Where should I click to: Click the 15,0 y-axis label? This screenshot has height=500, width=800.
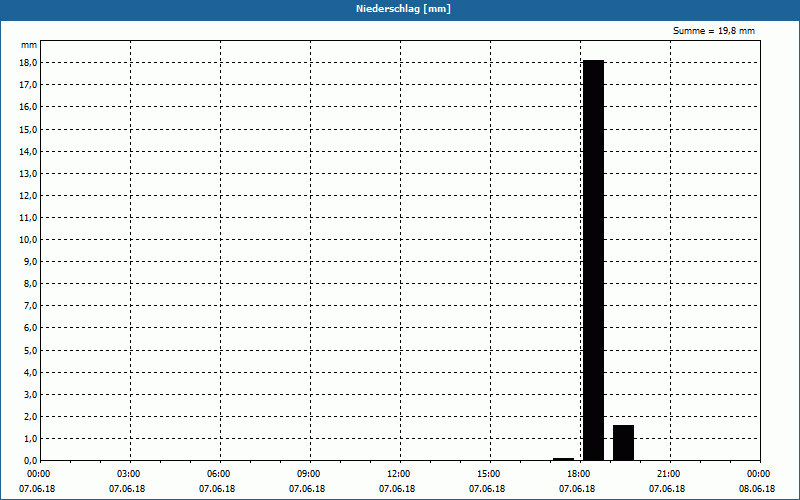pos(29,129)
